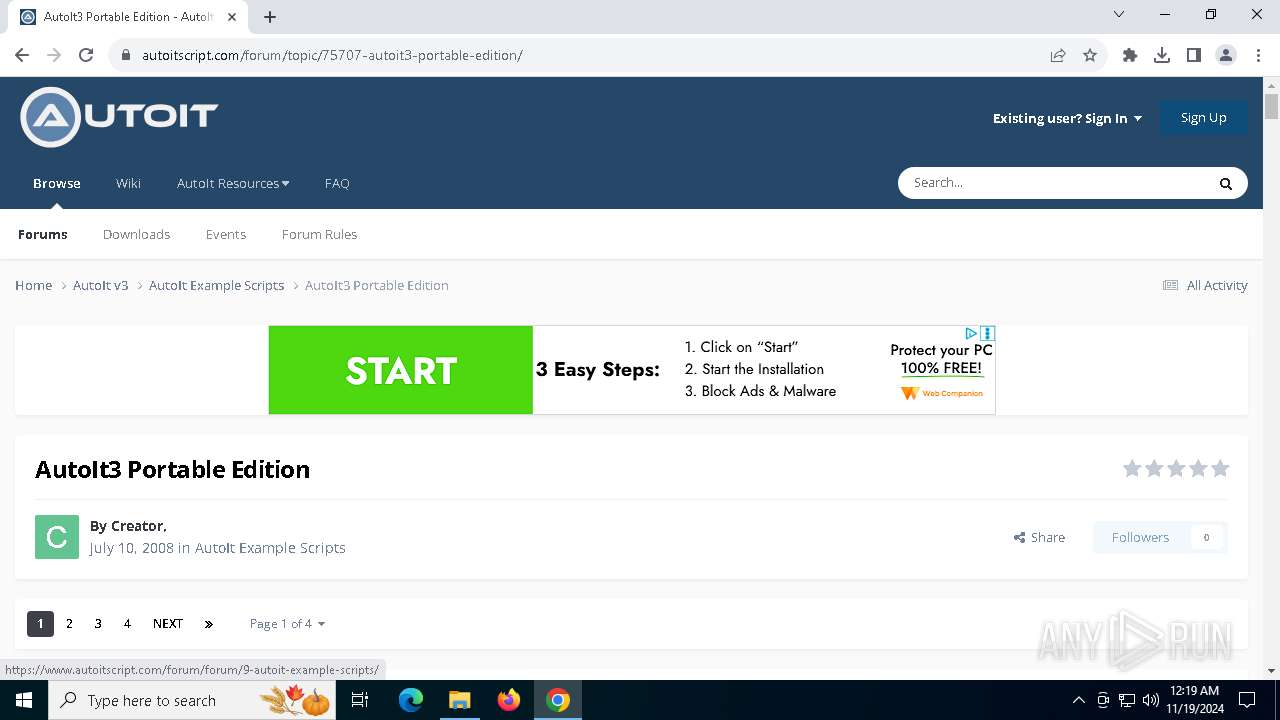Click the Creator author link
Screen dimensions: 1280x720
pos(137,526)
